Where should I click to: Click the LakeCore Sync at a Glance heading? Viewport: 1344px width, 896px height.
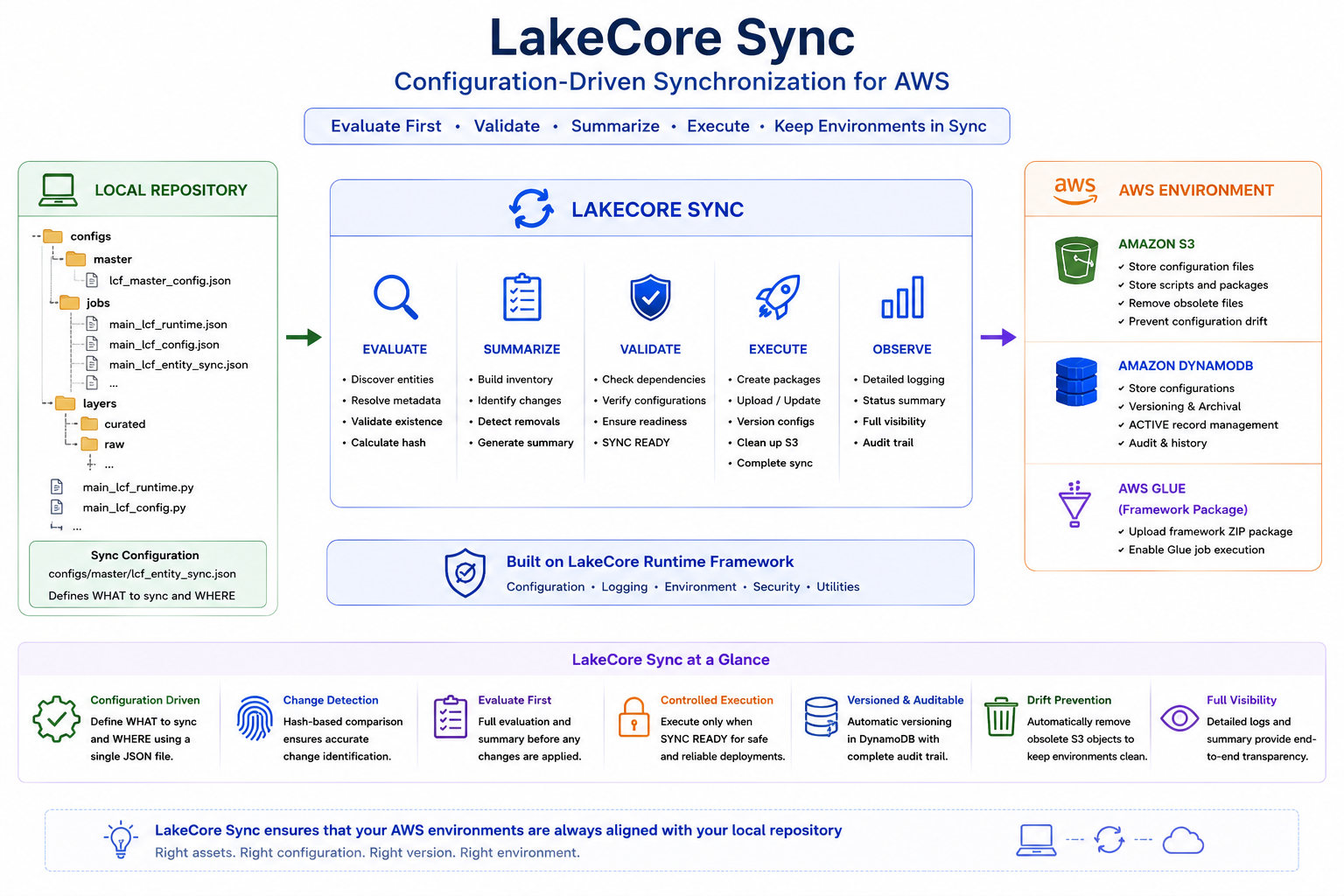(671, 660)
